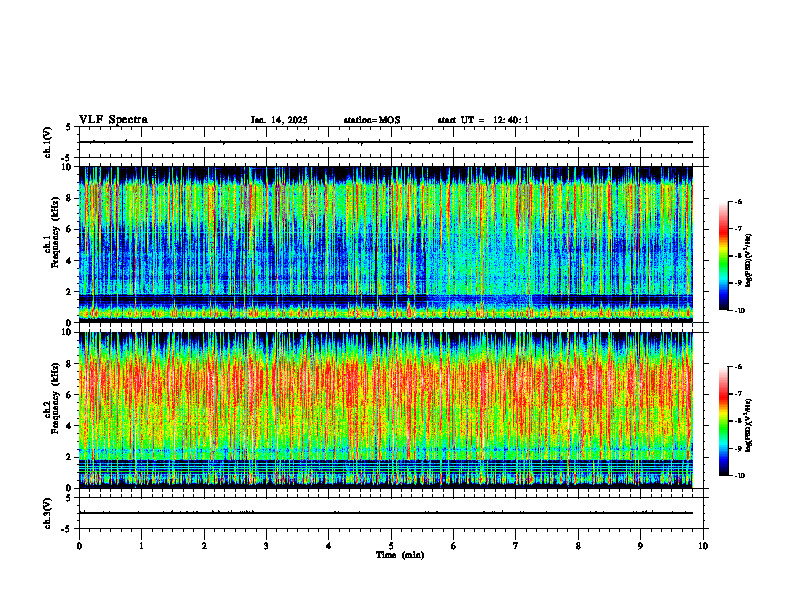This screenshot has height=612, width=792.
Task: Click the time axis tick label "5"
Action: point(391,546)
